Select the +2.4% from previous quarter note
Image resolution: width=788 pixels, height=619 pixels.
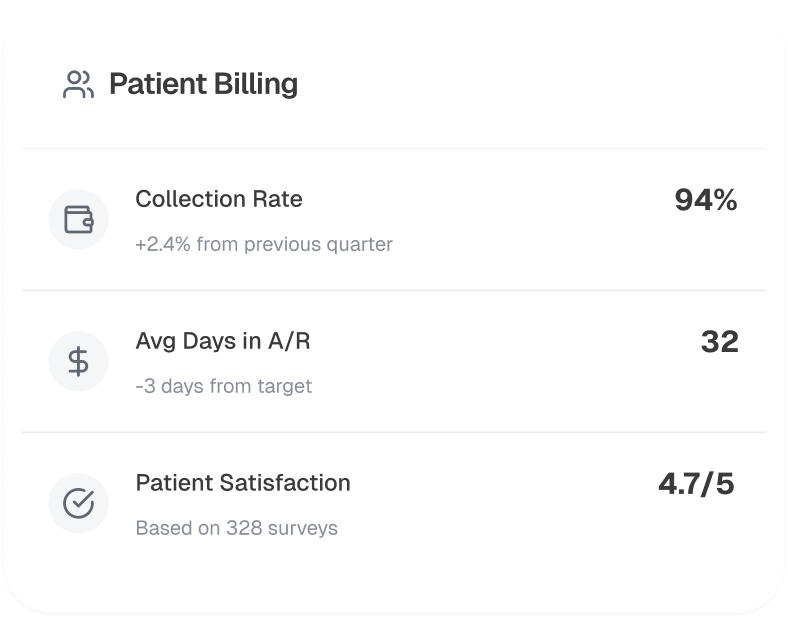(x=264, y=244)
